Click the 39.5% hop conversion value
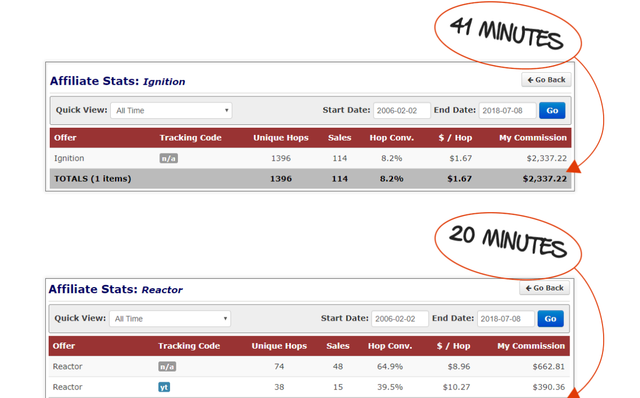The height and width of the screenshot is (398, 640). click(390, 387)
